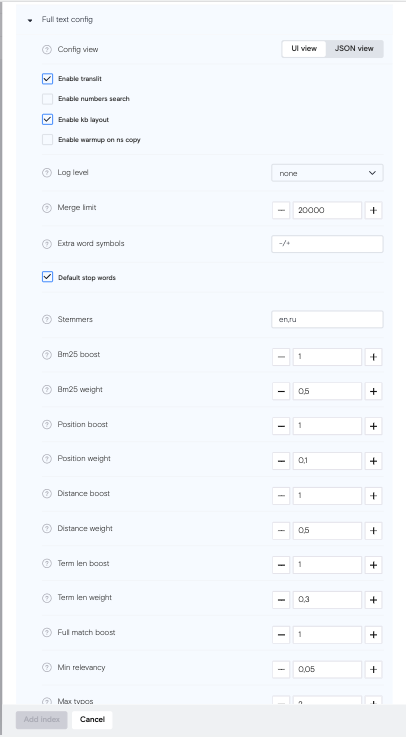This screenshot has height=737, width=406.
Task: Click the Add index button
Action: pyautogui.click(x=42, y=720)
